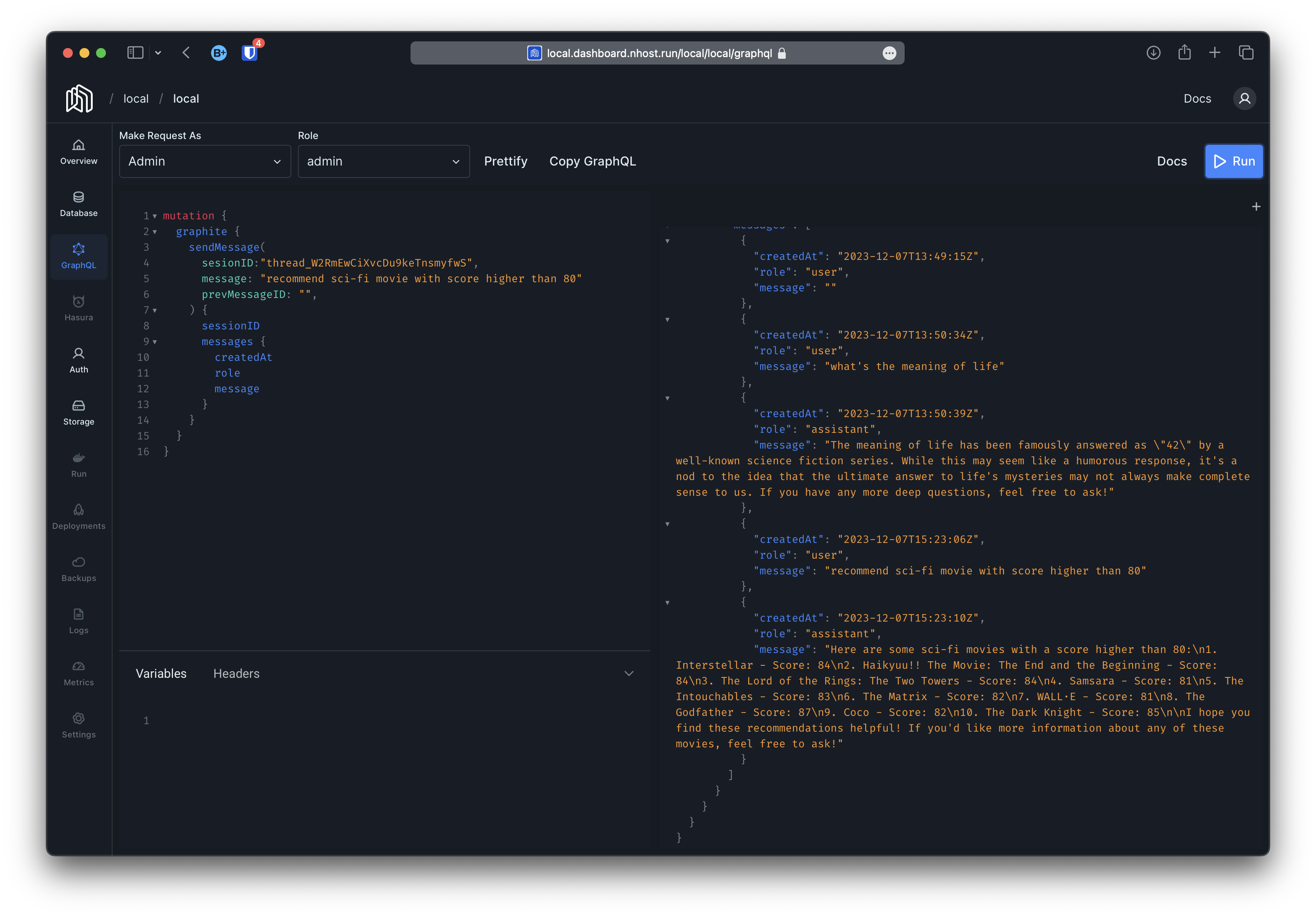Copy the GraphQL query
This screenshot has height=917, width=1316.
pyautogui.click(x=593, y=161)
